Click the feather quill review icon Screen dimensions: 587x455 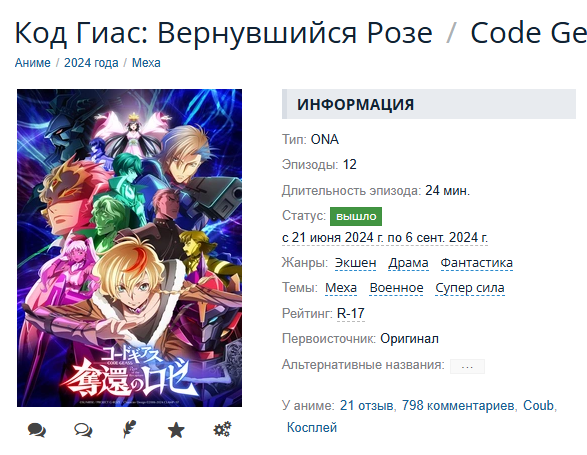point(130,430)
